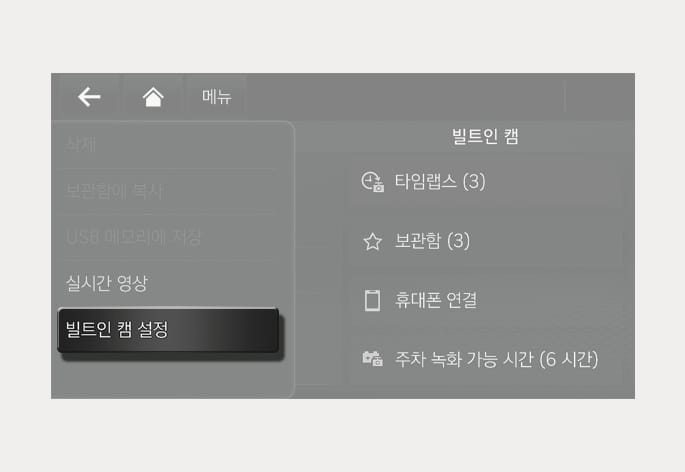Tap the star icon for 보관함
The image size is (685, 472).
coord(373,241)
